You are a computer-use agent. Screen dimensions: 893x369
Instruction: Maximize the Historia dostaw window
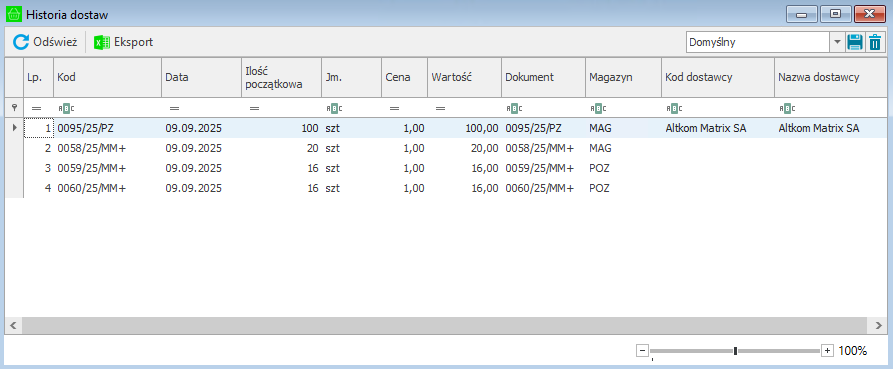(x=835, y=14)
